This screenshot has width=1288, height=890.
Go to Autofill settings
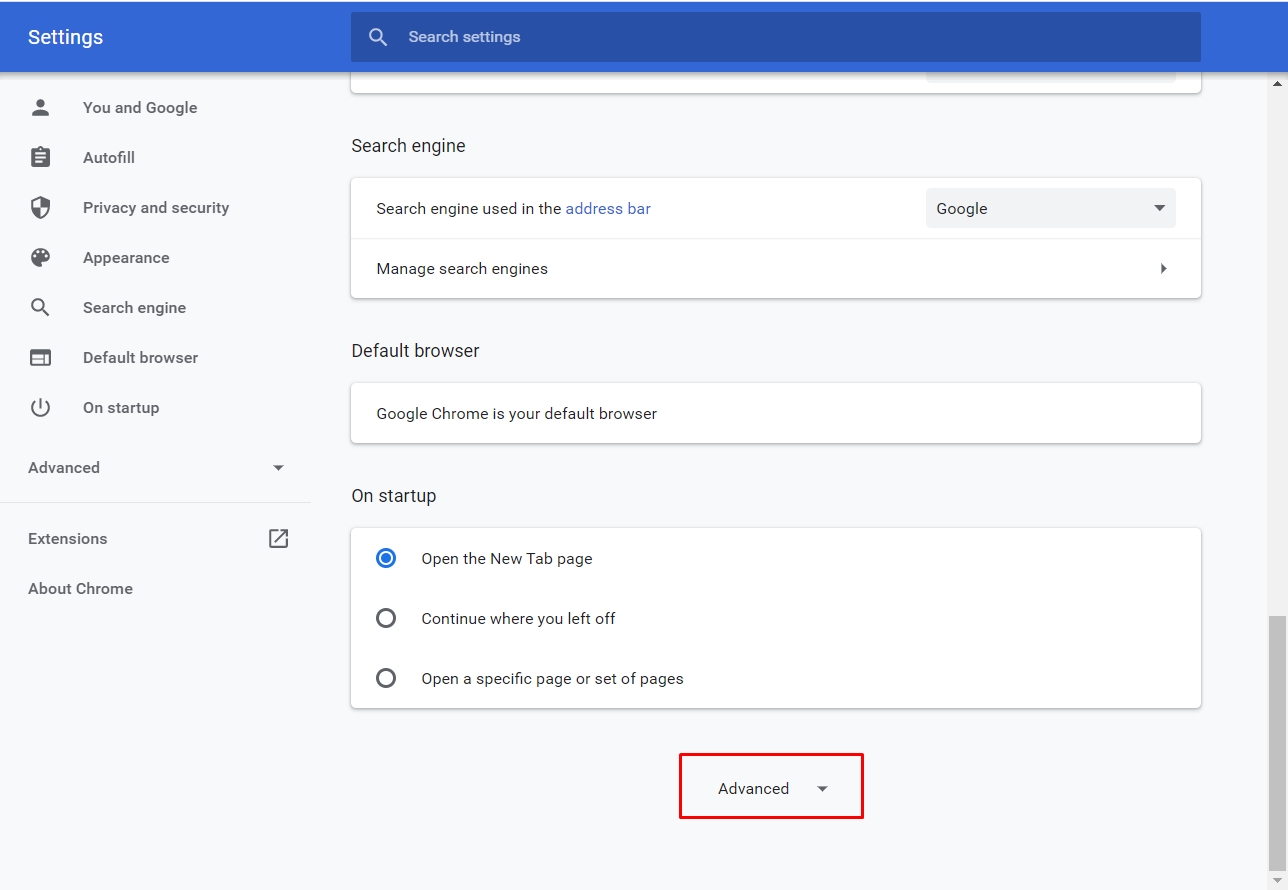pyautogui.click(x=109, y=157)
